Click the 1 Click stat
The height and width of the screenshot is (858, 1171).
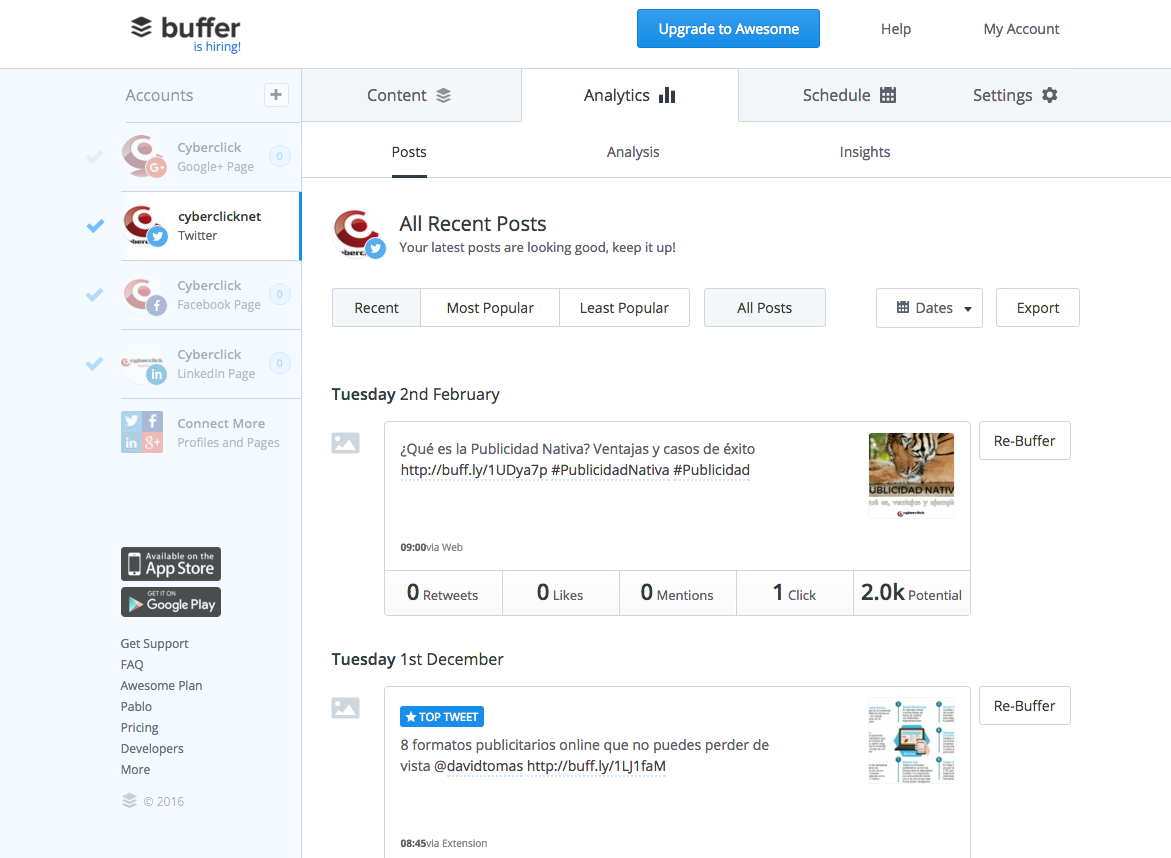(795, 593)
